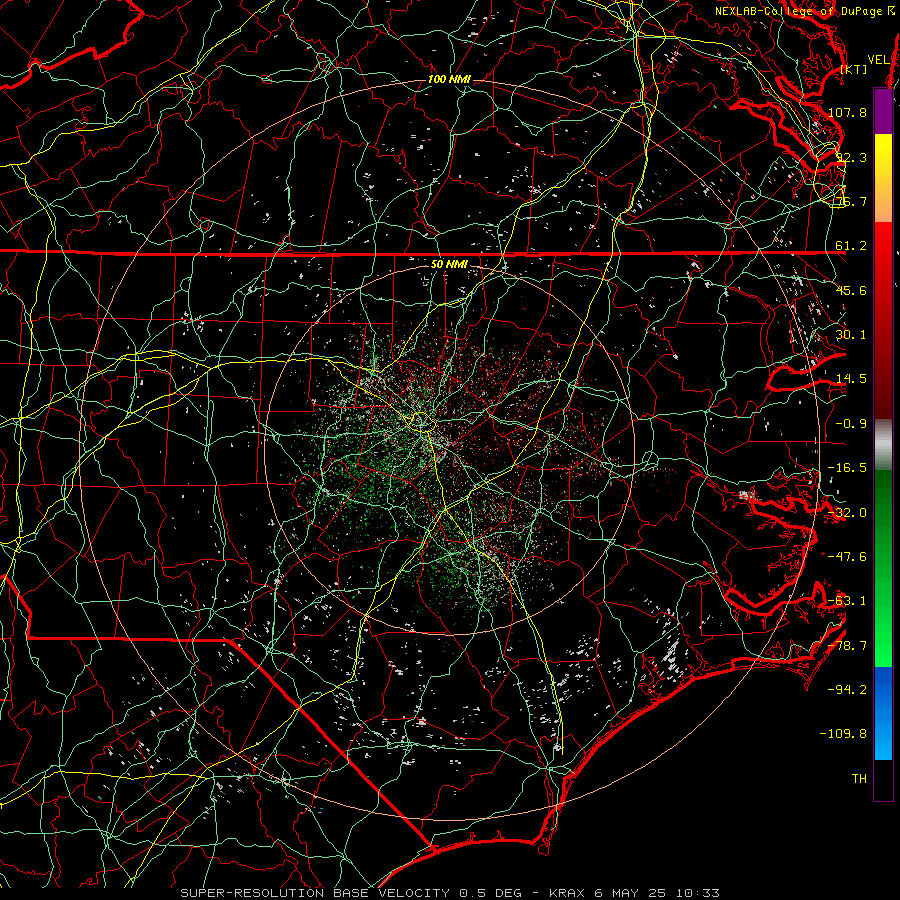Click the [KT] units label

coord(854,69)
